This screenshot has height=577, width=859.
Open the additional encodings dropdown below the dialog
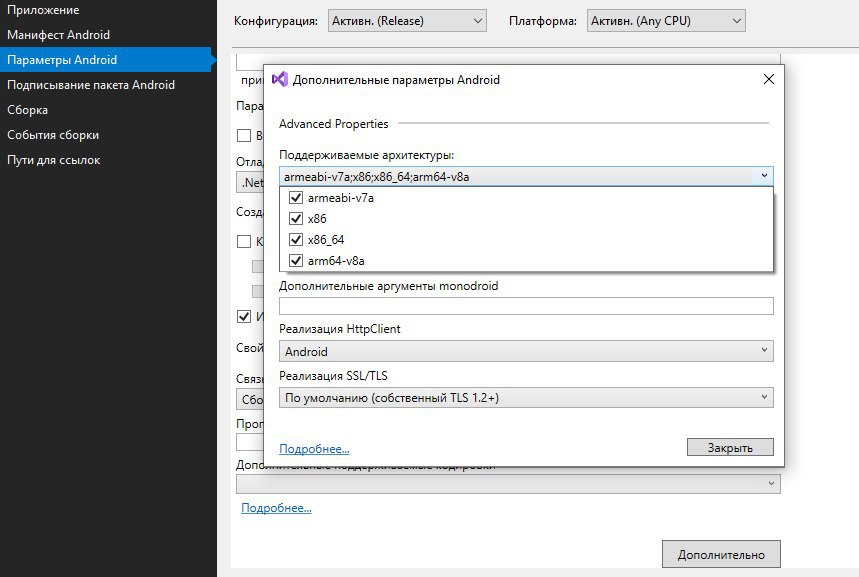(x=508, y=484)
